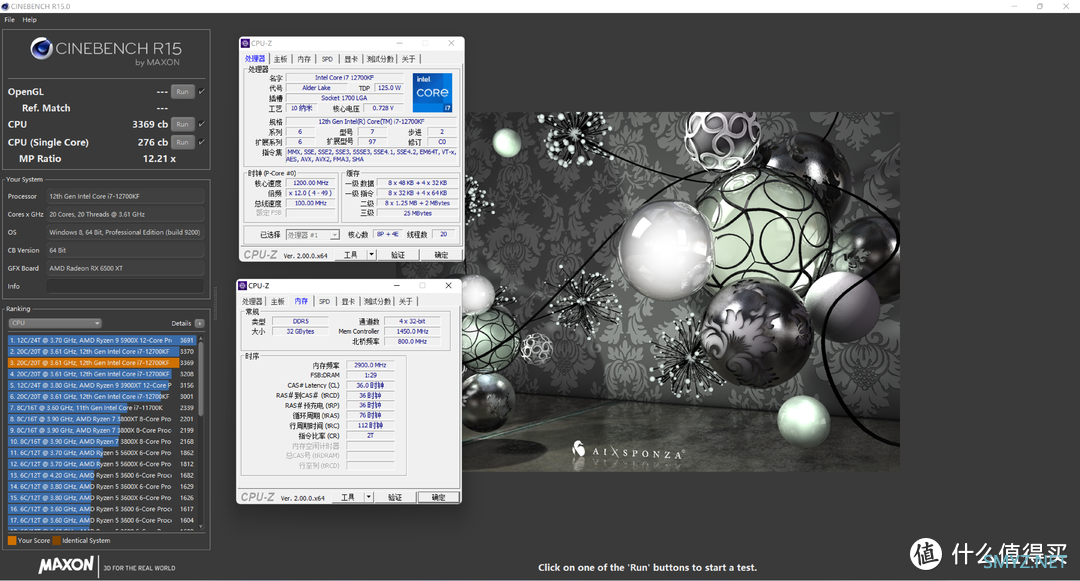Switch to 内存 tab in upper CPU-Z

point(304,59)
